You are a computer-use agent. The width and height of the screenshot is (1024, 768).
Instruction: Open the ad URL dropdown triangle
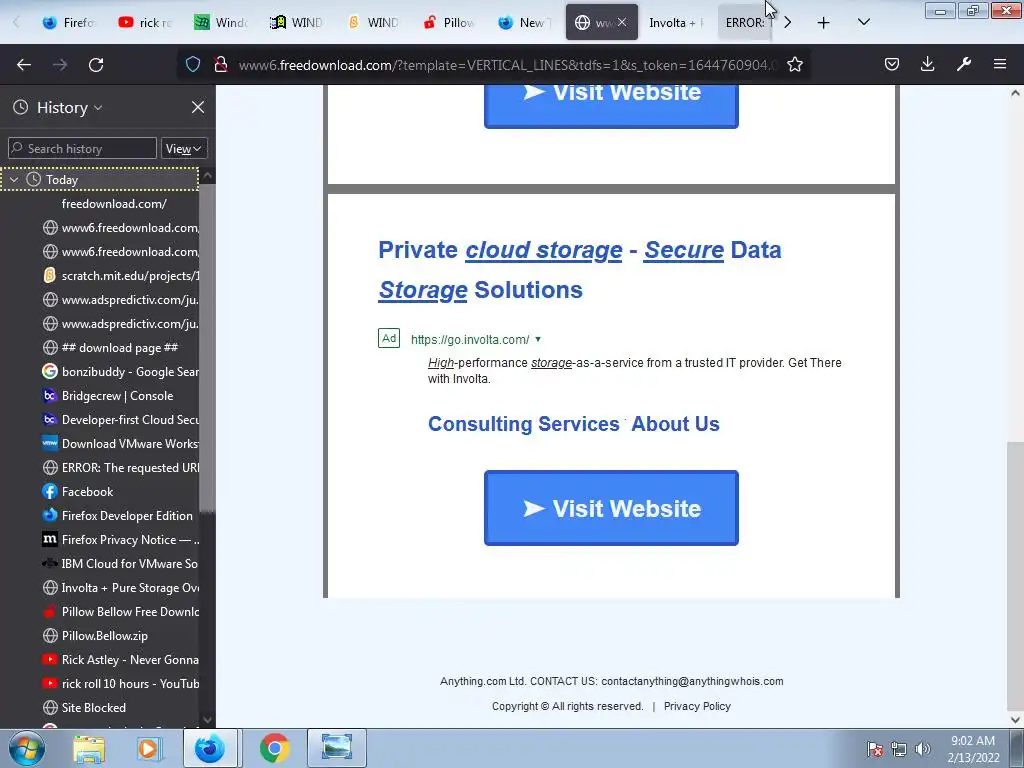click(x=538, y=339)
